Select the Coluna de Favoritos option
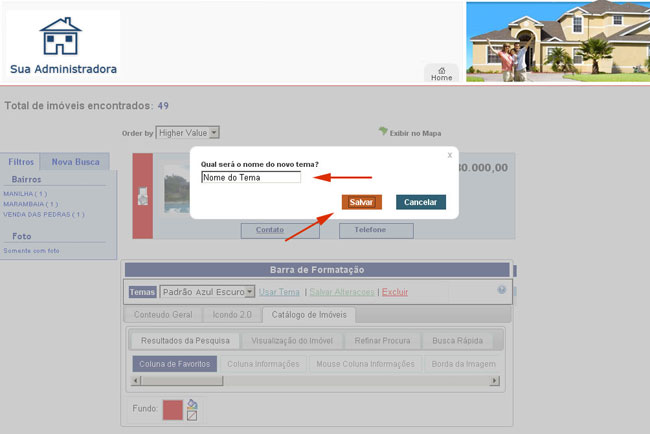 175,364
